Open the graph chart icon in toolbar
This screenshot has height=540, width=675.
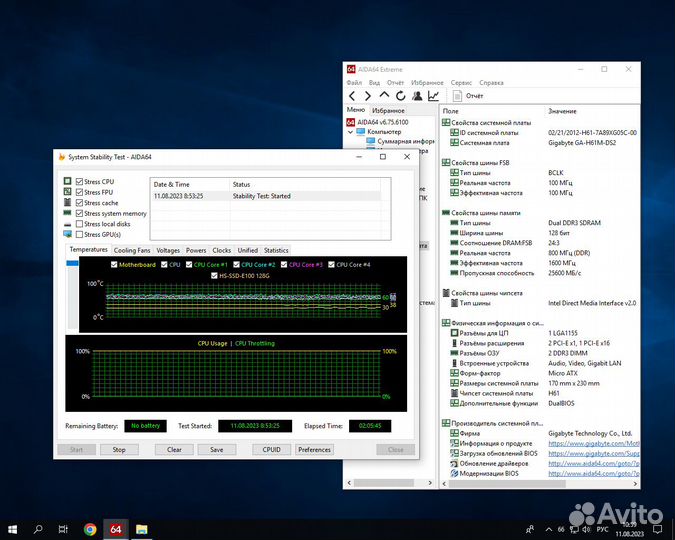coord(433,96)
